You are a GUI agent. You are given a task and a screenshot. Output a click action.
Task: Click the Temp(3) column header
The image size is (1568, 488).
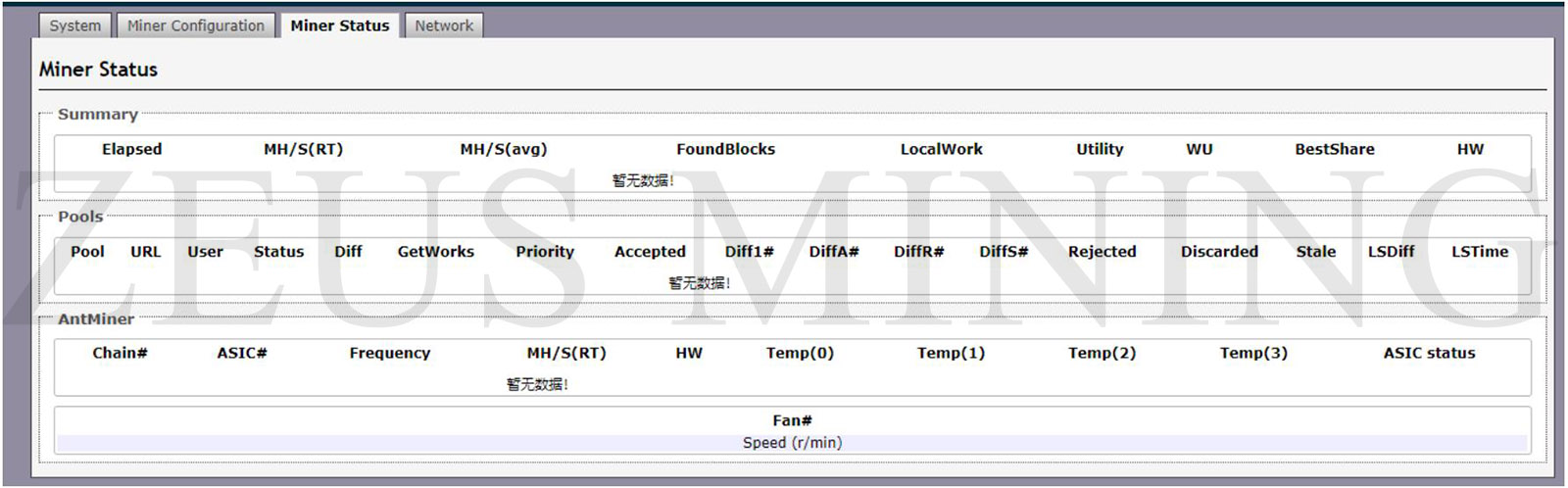pos(1253,353)
